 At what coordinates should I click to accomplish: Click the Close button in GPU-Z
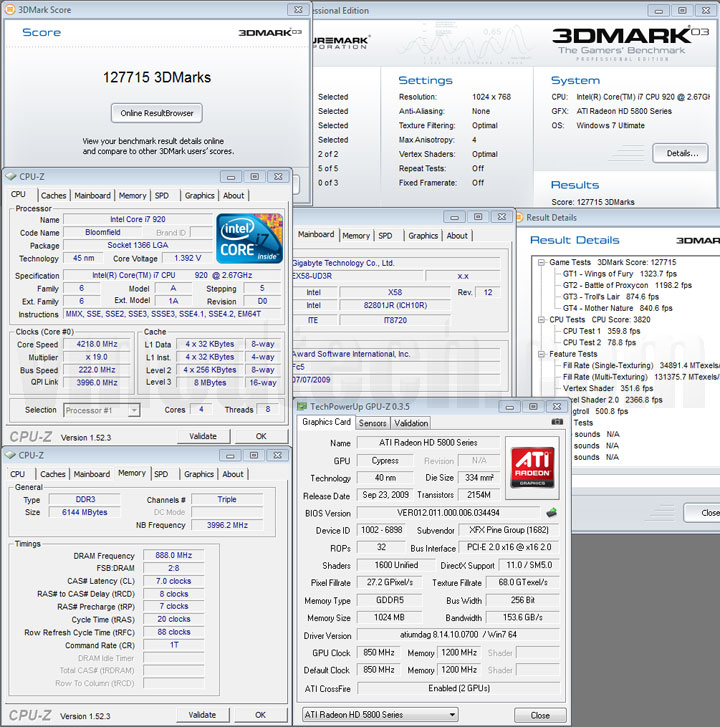[x=540, y=715]
